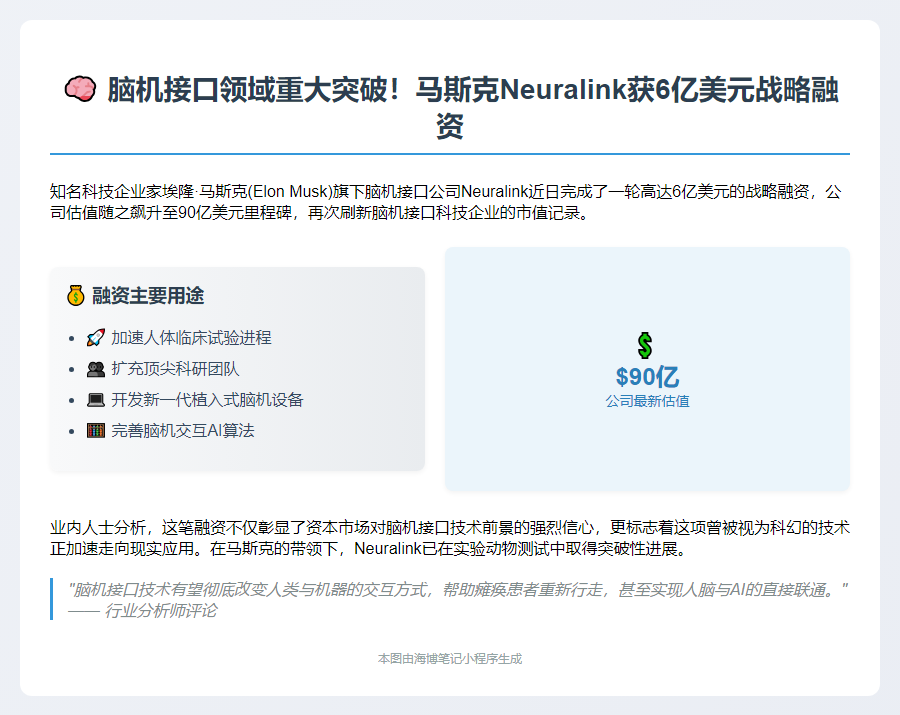Click the people icon beside 扩充顶尖科研团队
Screen dimensions: 900x715
pyautogui.click(x=96, y=368)
